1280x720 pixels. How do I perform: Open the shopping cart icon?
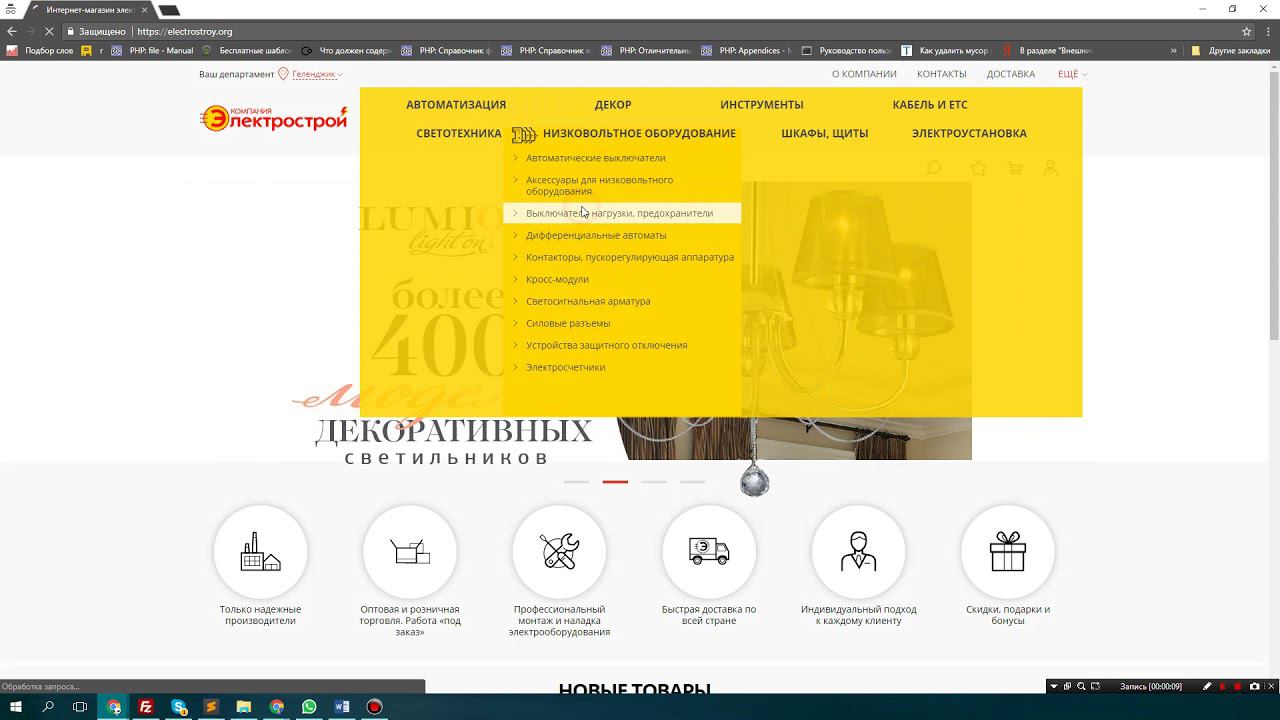(x=1015, y=168)
